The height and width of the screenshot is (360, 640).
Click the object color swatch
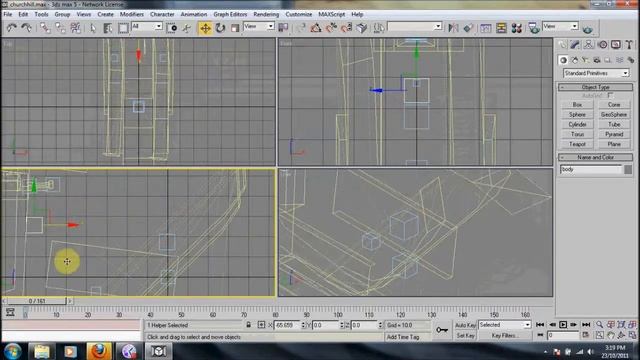[628, 169]
